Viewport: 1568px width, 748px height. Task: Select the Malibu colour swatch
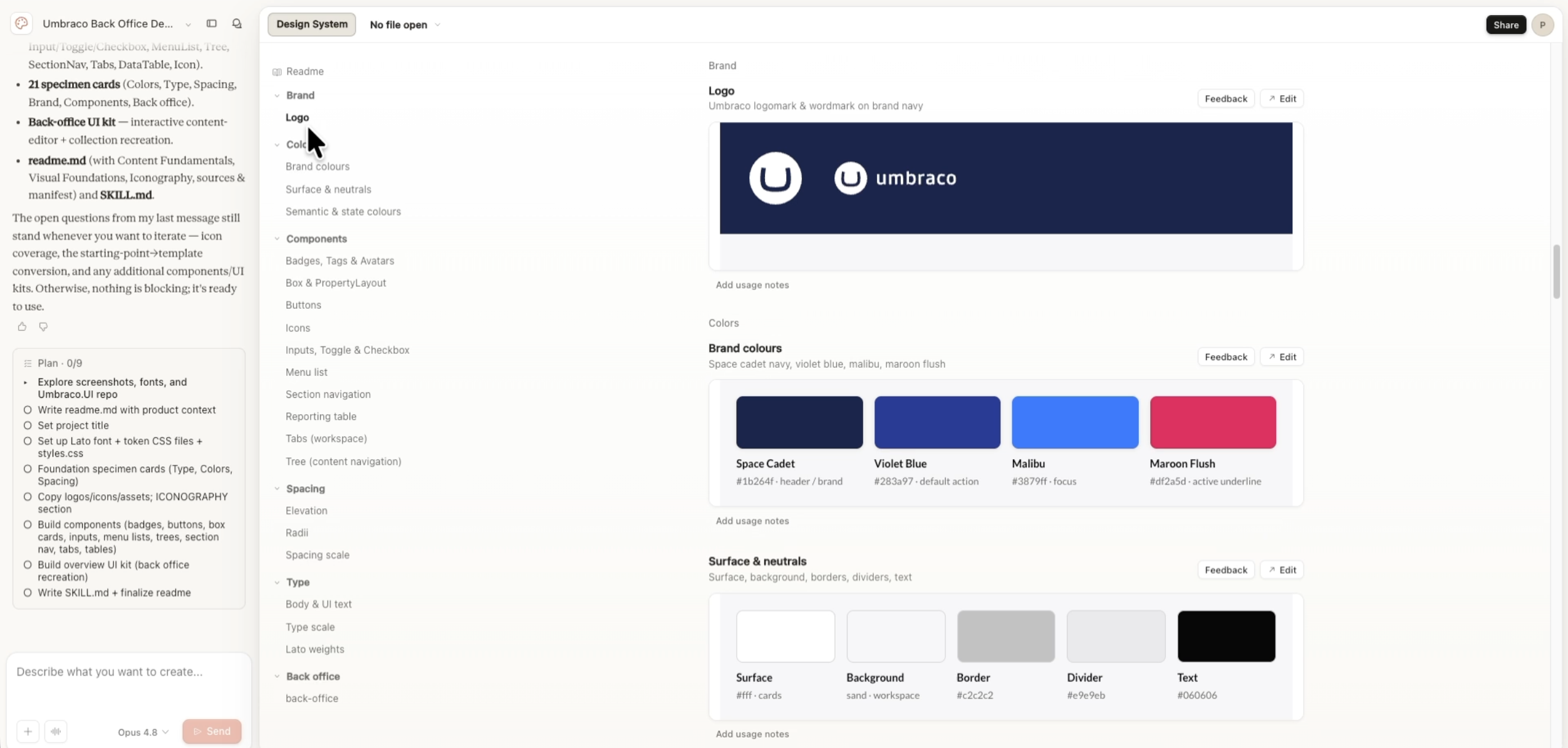pyautogui.click(x=1075, y=422)
